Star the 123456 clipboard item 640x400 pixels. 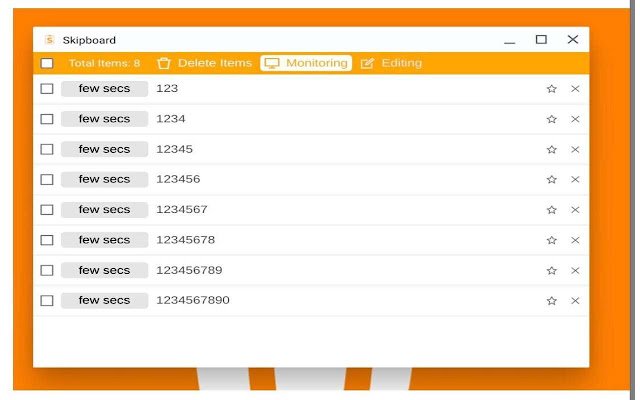[551, 179]
